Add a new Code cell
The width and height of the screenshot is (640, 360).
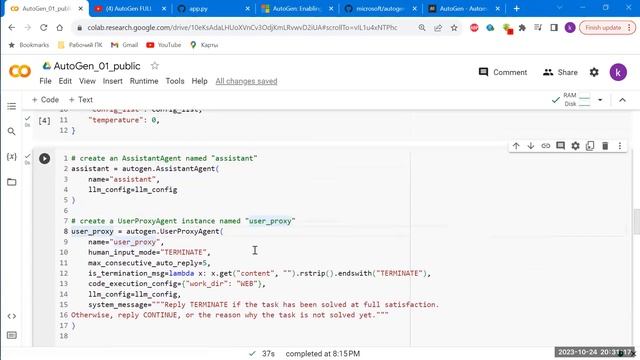(x=45, y=100)
